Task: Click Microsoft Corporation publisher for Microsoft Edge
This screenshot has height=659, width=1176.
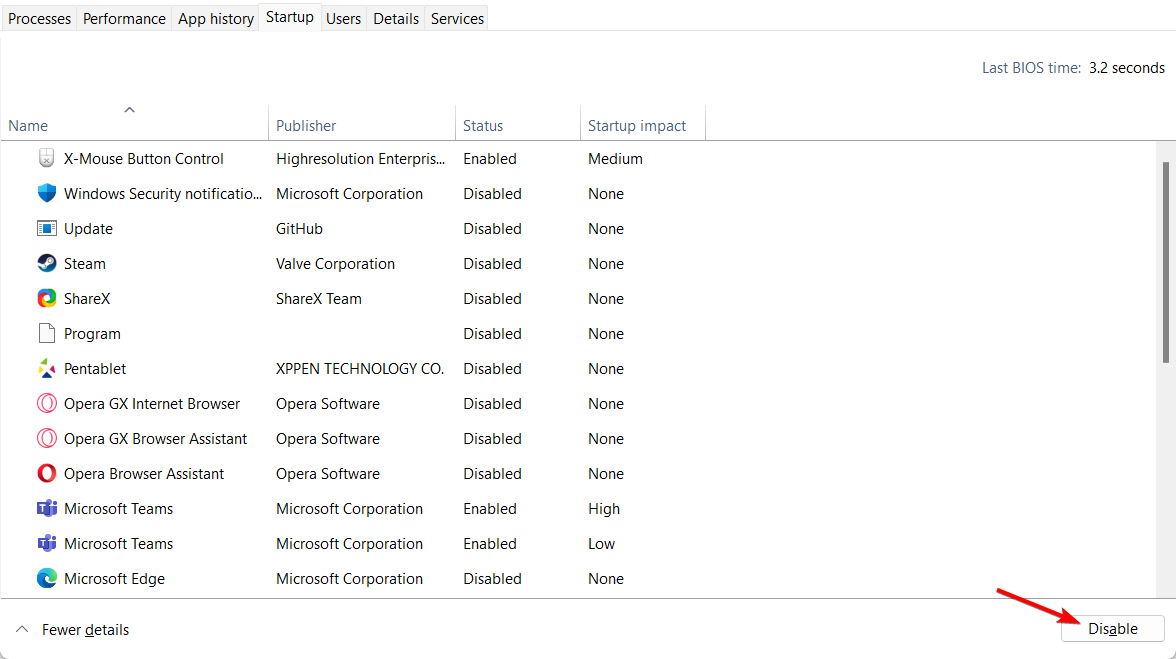Action: [x=350, y=579]
